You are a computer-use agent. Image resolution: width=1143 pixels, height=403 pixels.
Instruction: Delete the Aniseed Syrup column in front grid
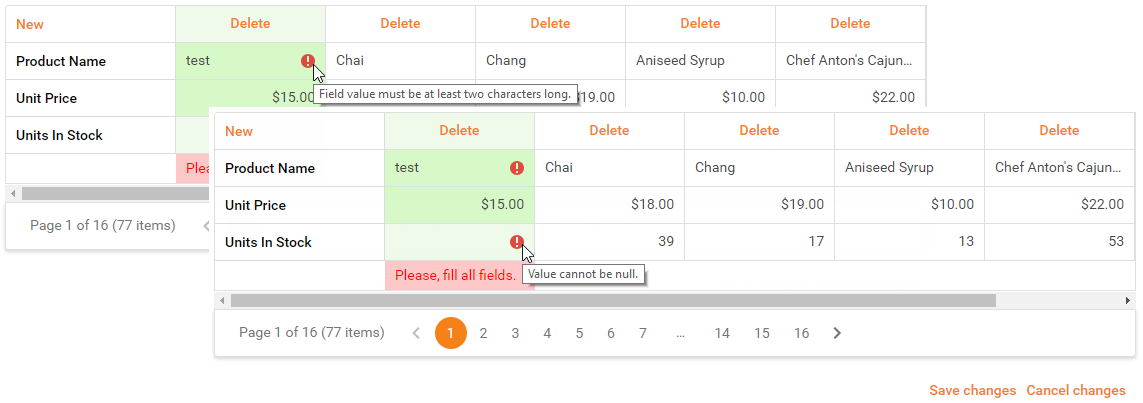click(909, 130)
